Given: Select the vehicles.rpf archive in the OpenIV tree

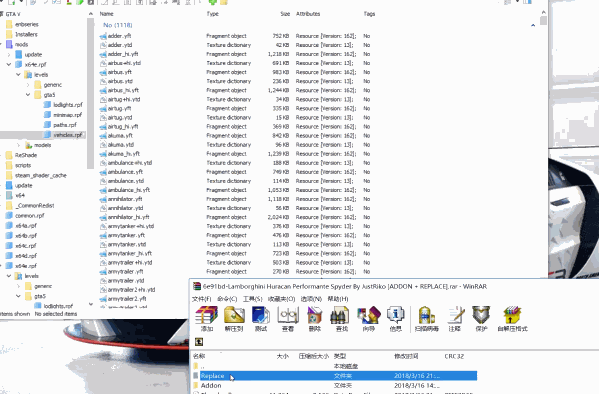Looking at the screenshot, I should (63, 135).
